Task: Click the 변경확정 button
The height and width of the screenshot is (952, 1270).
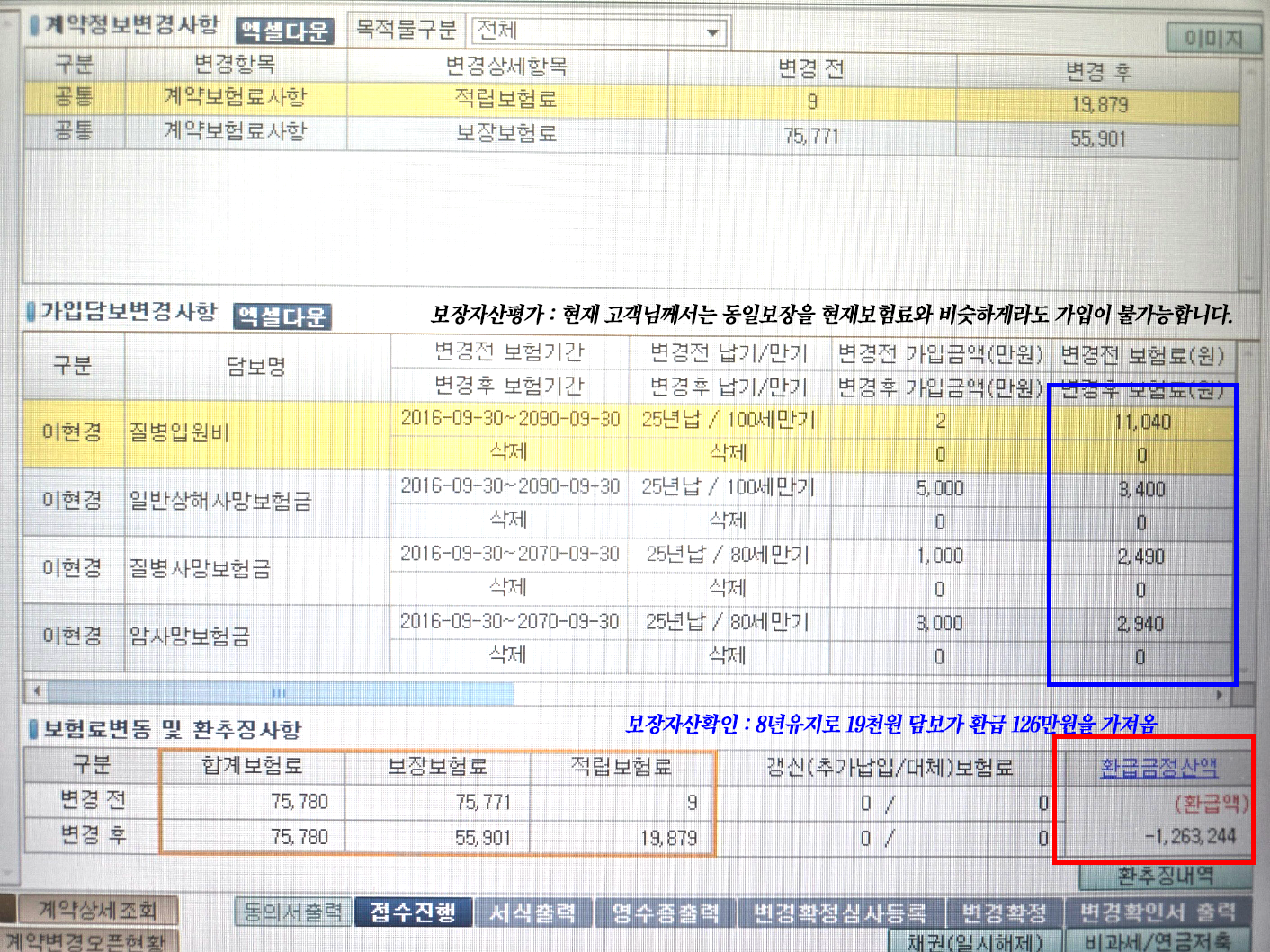Action: pyautogui.click(x=1004, y=910)
